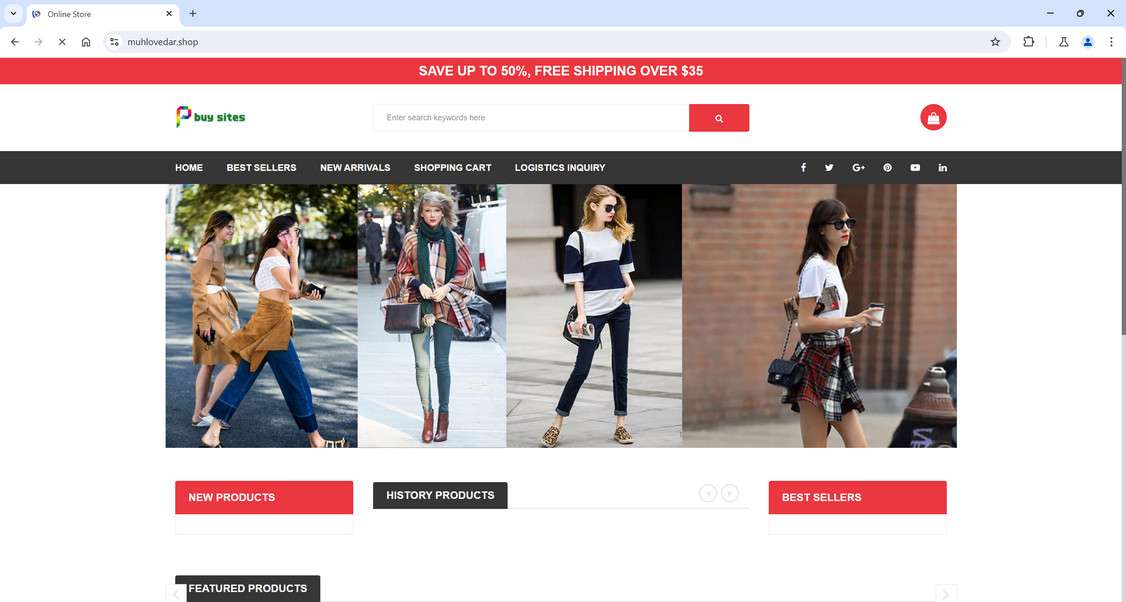Viewport: 1126px width, 602px height.
Task: Click the Twitter social icon
Action: coord(829,167)
